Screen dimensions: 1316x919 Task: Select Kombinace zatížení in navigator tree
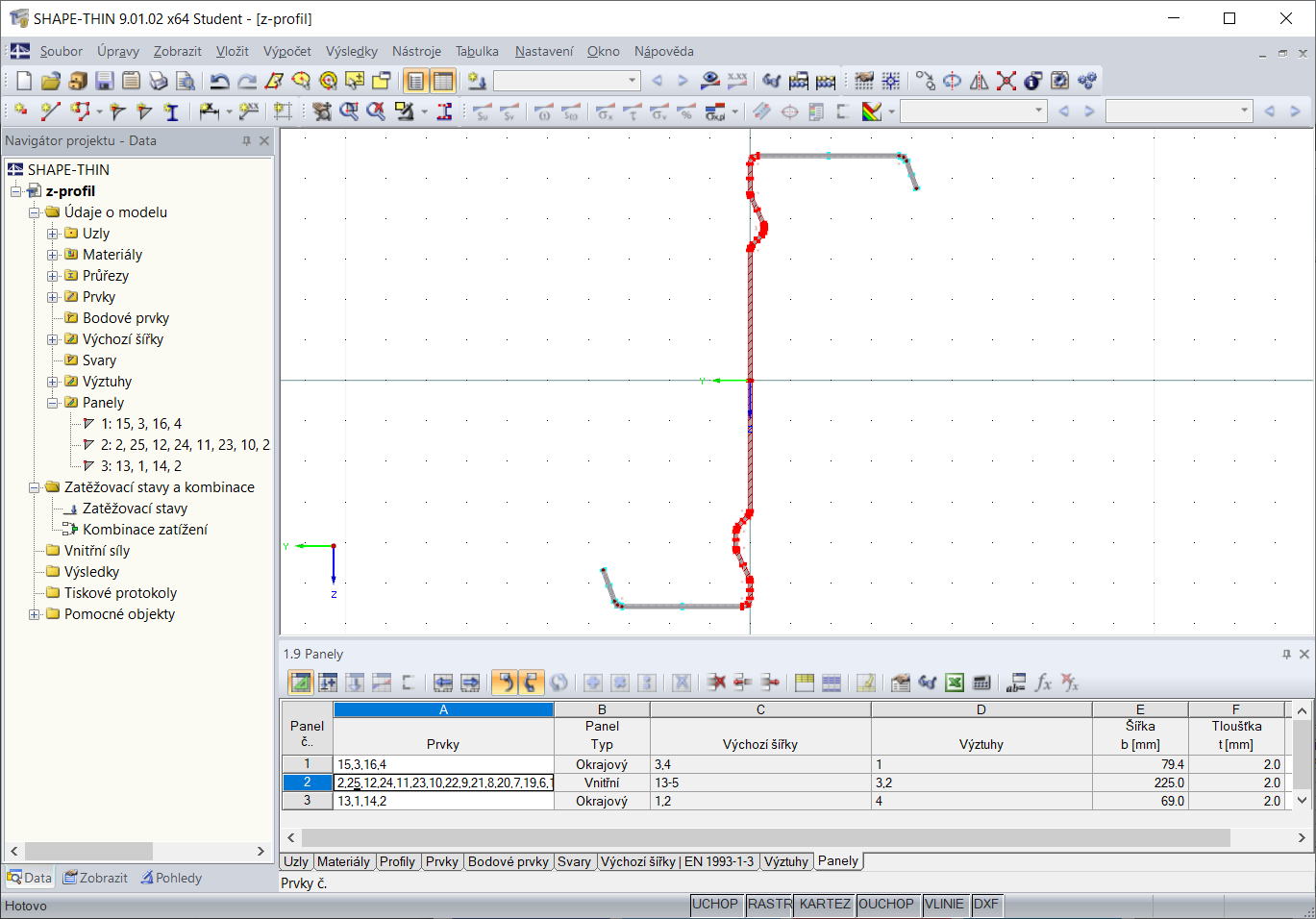[145, 530]
